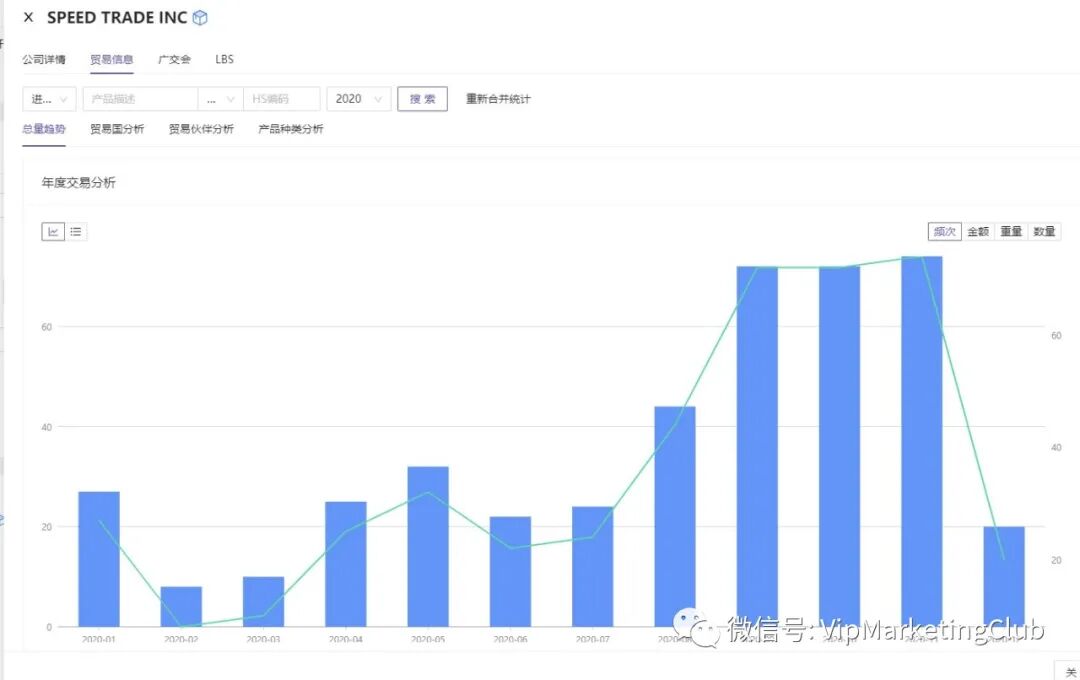Switch to chart view icon

pyautogui.click(x=53, y=231)
